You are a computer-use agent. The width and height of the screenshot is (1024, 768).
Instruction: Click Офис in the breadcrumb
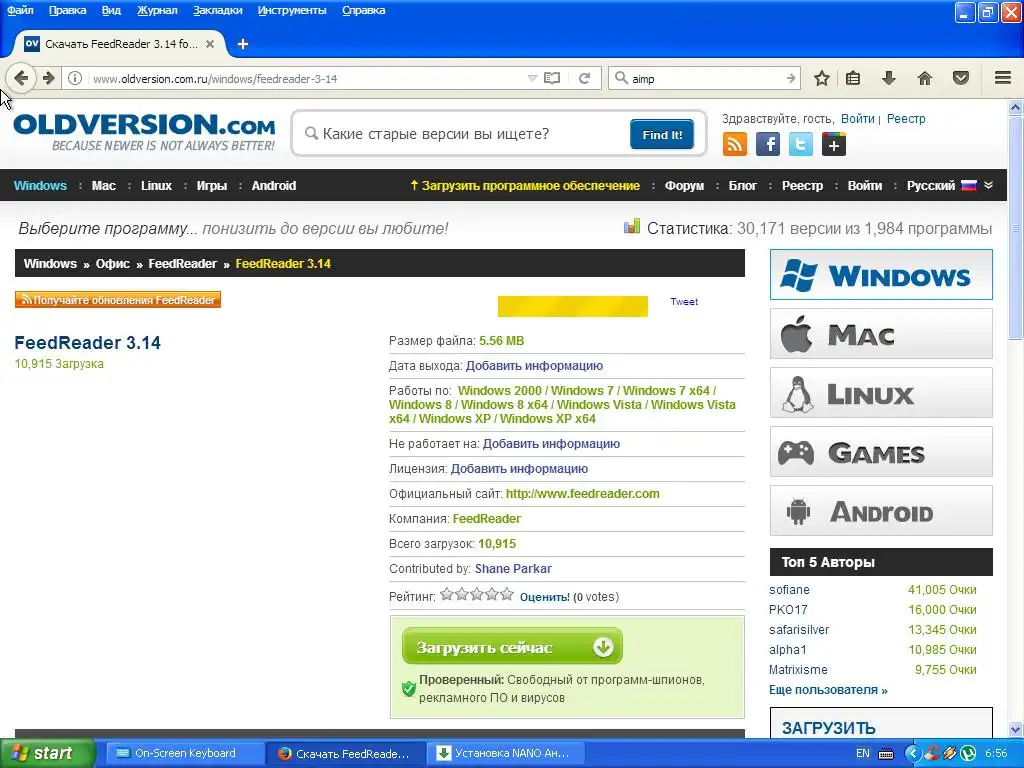click(x=112, y=264)
